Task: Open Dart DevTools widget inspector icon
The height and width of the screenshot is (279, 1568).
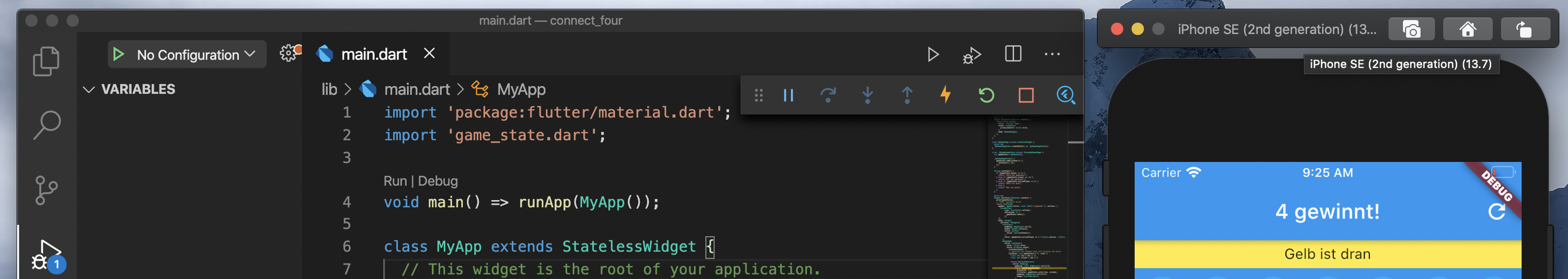Action: click(1065, 96)
